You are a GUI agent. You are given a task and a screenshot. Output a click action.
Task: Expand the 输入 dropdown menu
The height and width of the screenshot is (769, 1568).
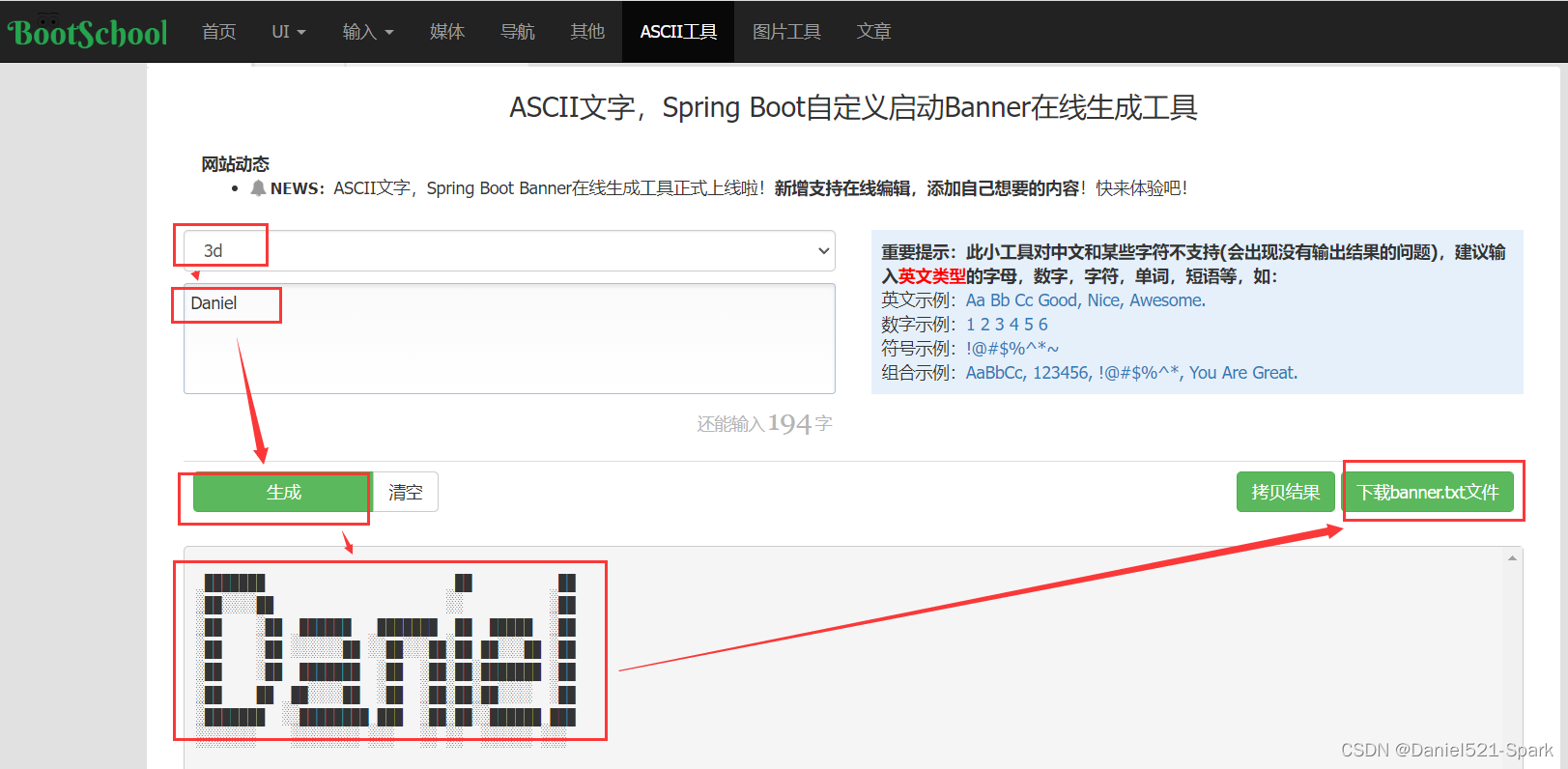coord(368,32)
